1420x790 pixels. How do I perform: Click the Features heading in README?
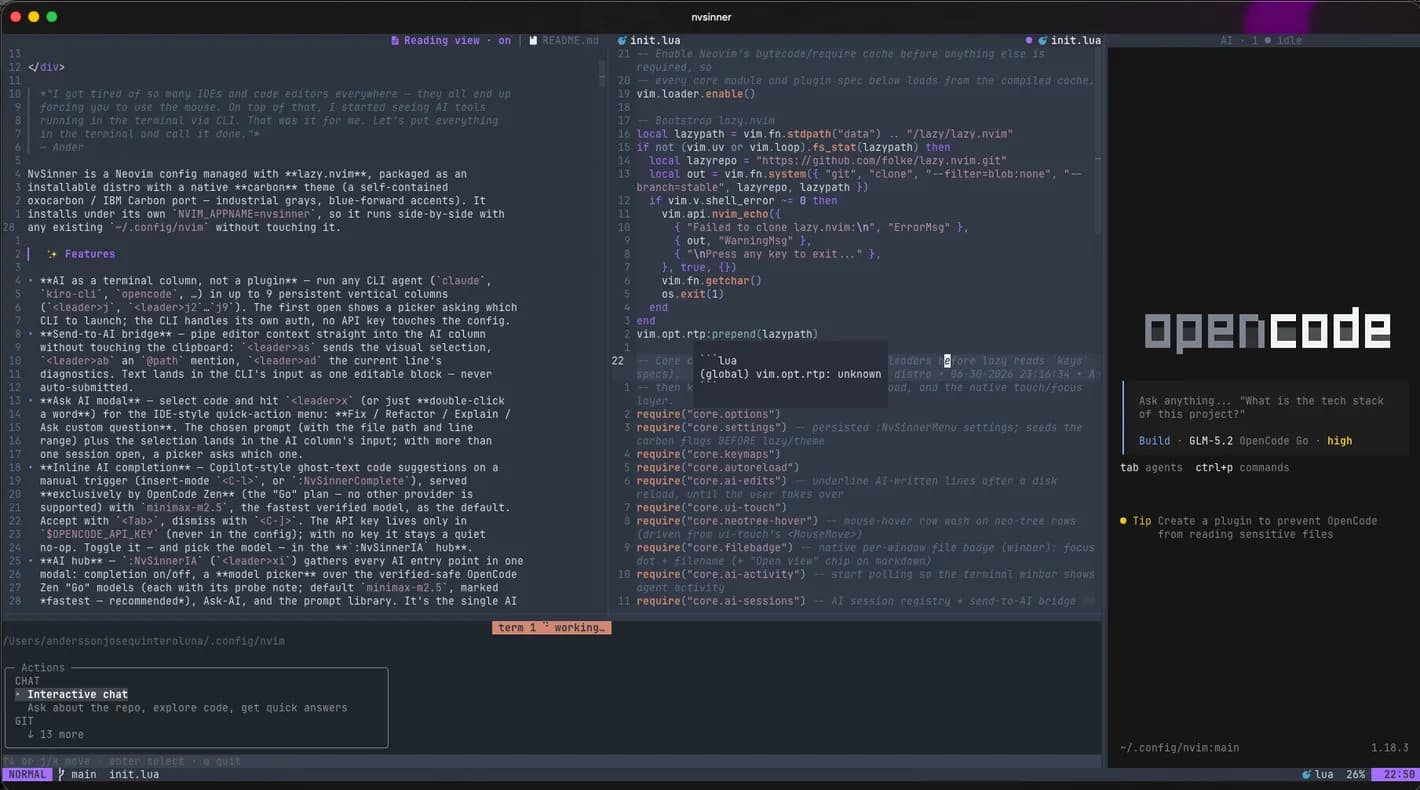click(90, 254)
